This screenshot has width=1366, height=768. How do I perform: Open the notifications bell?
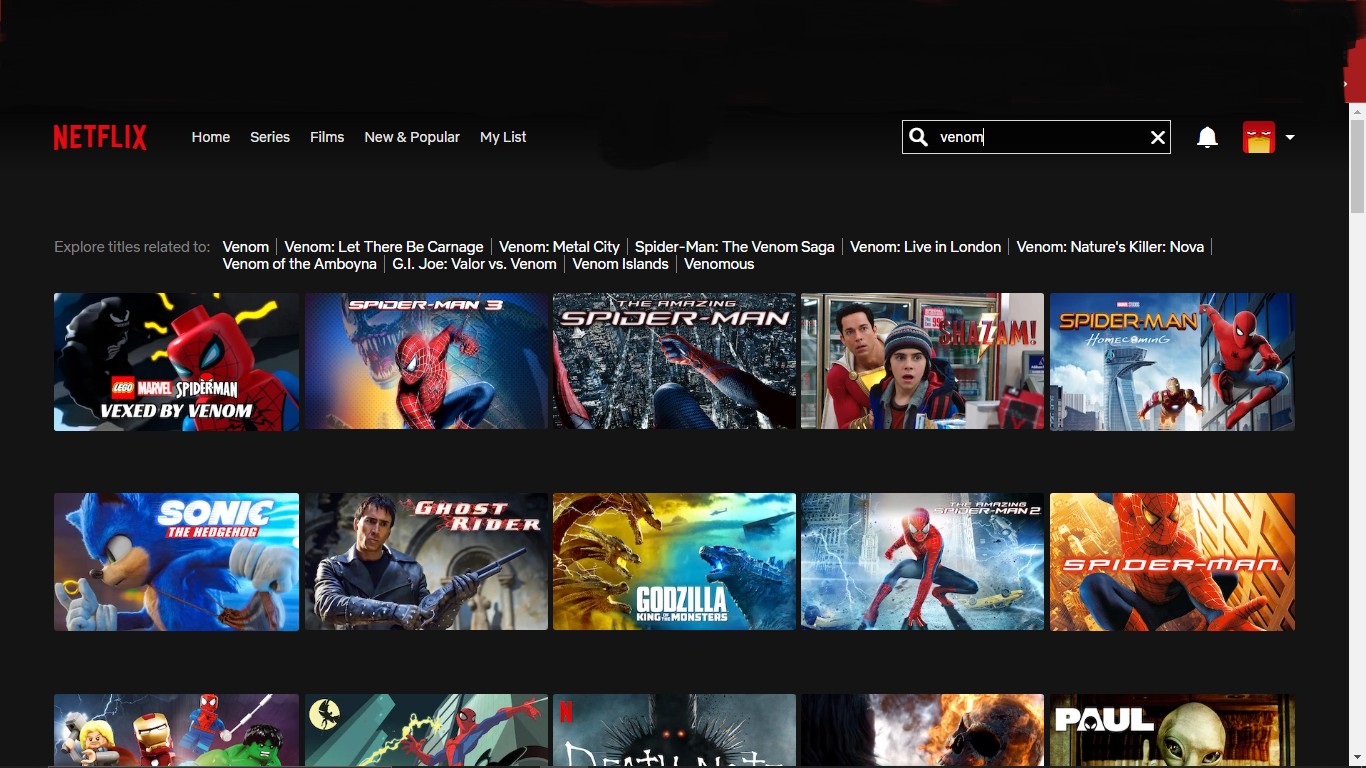coord(1206,137)
